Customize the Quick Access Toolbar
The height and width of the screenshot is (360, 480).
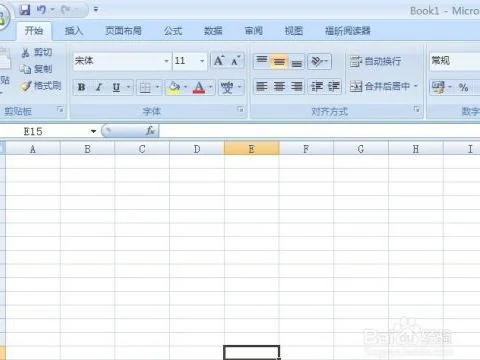pyautogui.click(x=96, y=10)
